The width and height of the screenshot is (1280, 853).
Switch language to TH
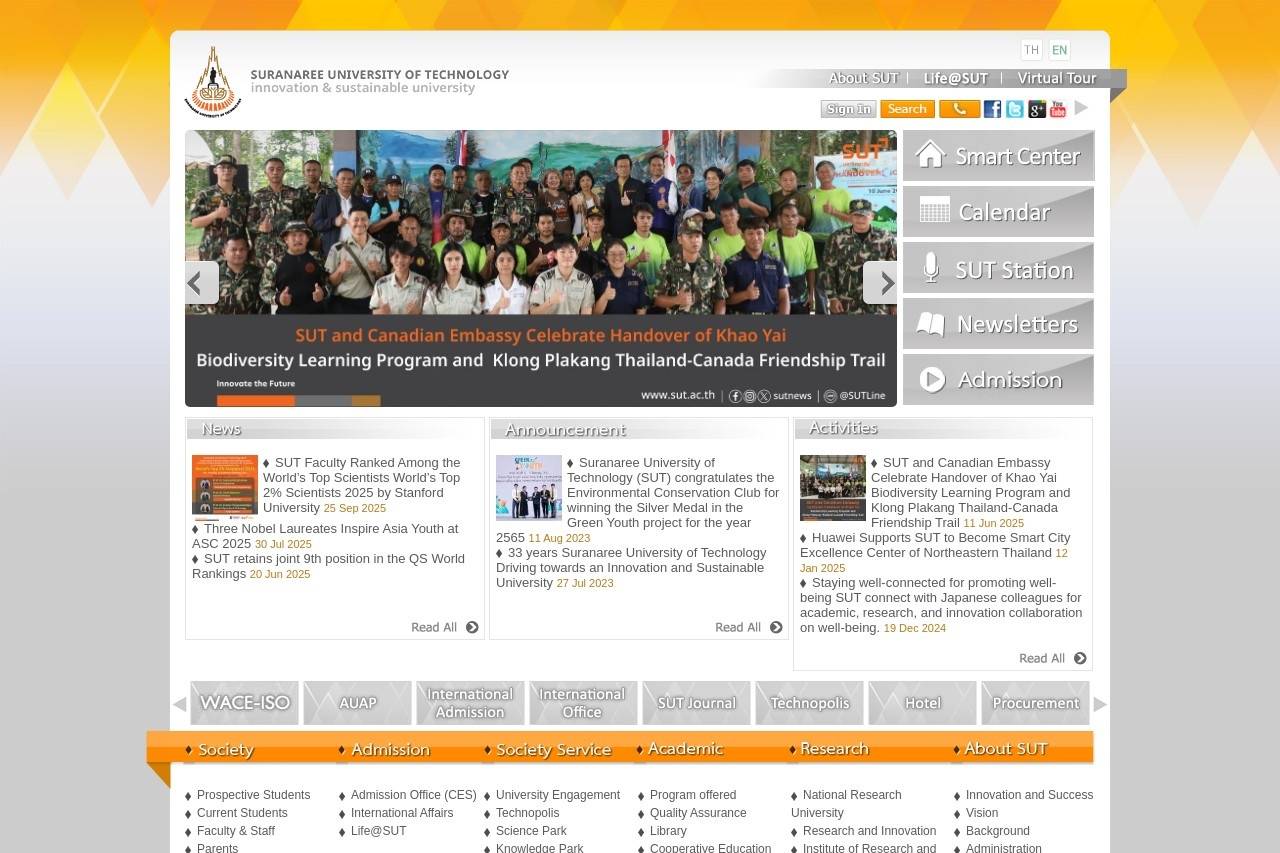pos(1031,50)
